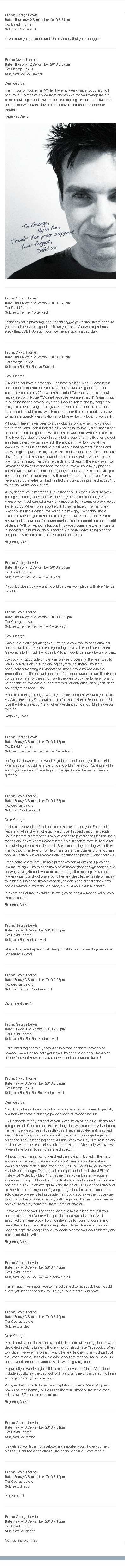This screenshot has height=1568, width=125.
Task: Click the 'Dear George,' greeting in the 8.07pm reply
Action: tap(15, 83)
